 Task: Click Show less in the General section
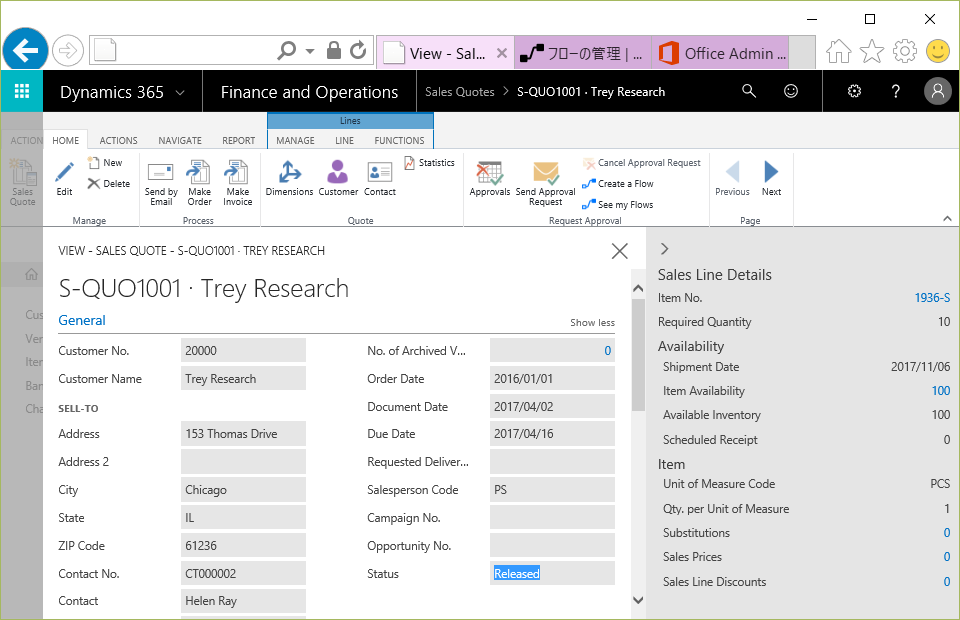coord(592,323)
